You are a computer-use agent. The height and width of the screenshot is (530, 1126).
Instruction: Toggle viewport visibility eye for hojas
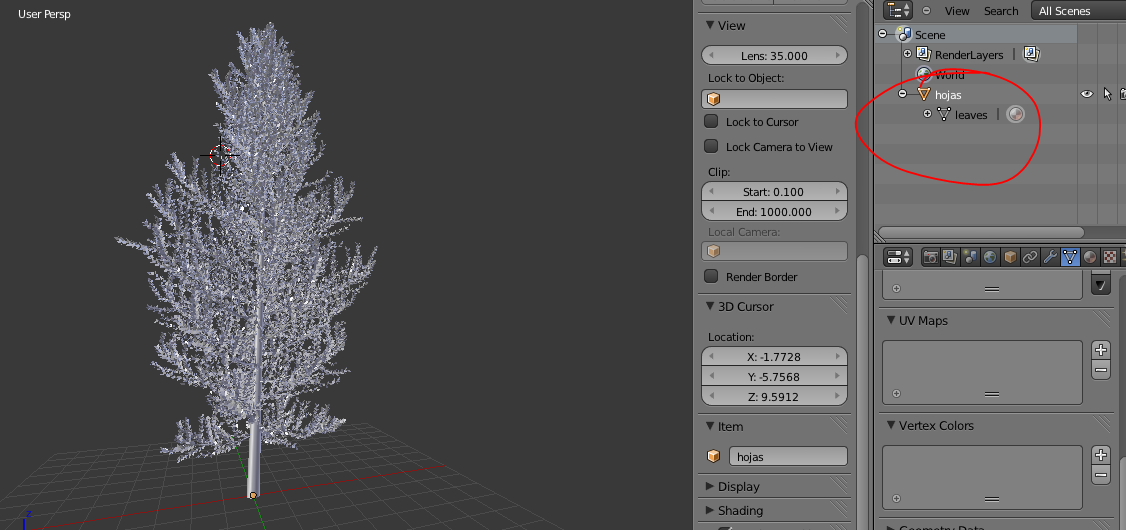click(x=1087, y=94)
